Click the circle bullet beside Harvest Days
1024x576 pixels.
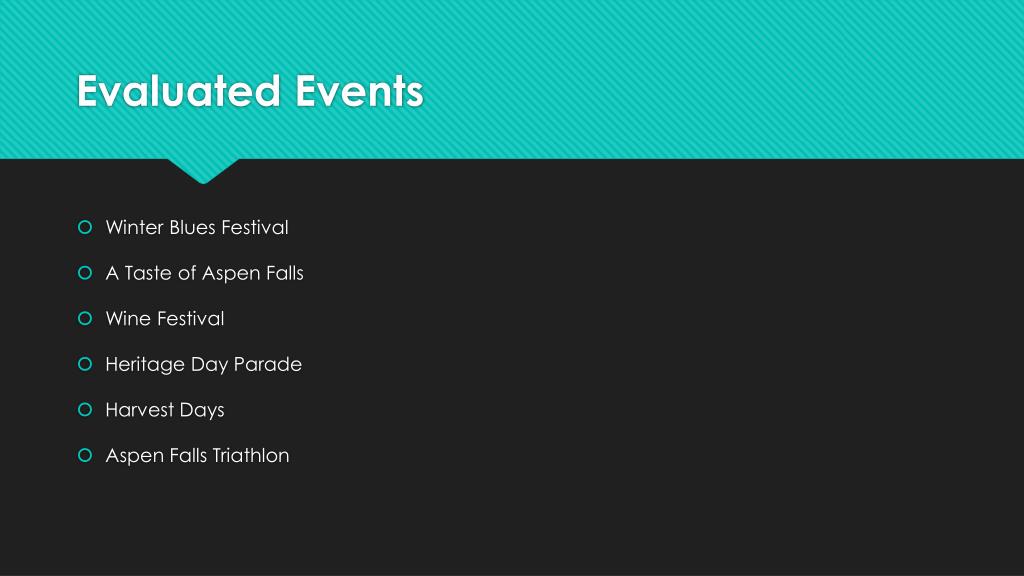[x=85, y=409]
